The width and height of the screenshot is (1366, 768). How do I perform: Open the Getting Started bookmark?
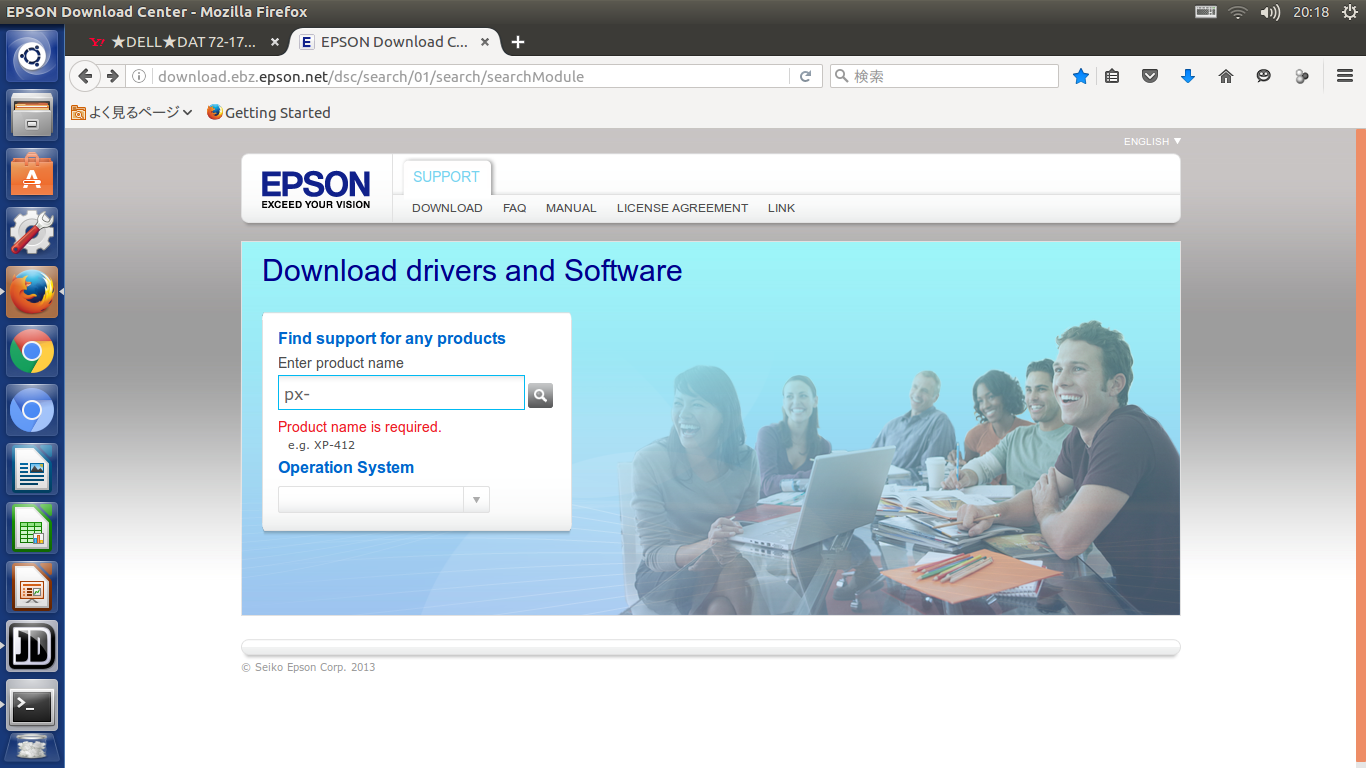[268, 112]
